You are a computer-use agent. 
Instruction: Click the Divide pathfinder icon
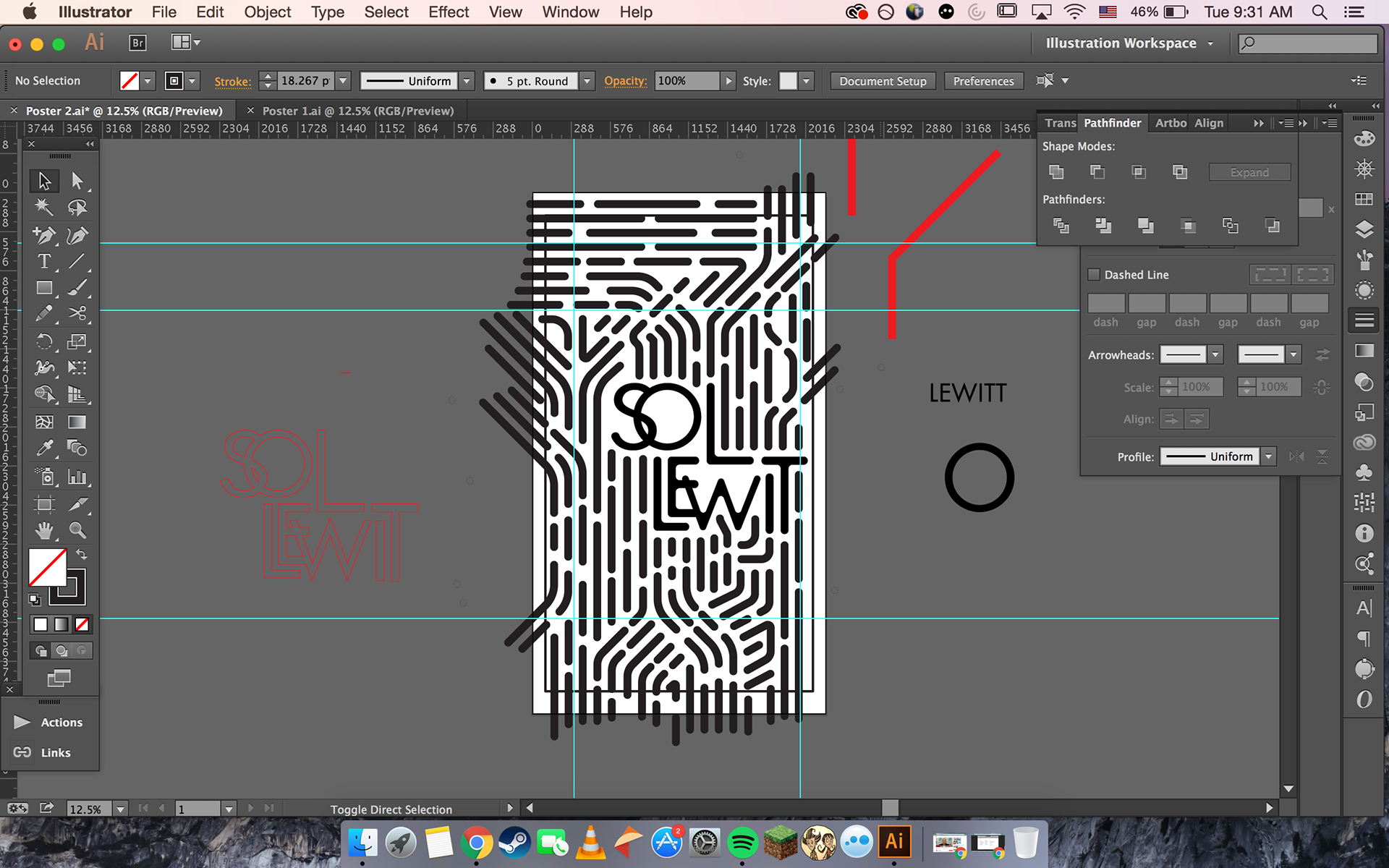[1061, 226]
